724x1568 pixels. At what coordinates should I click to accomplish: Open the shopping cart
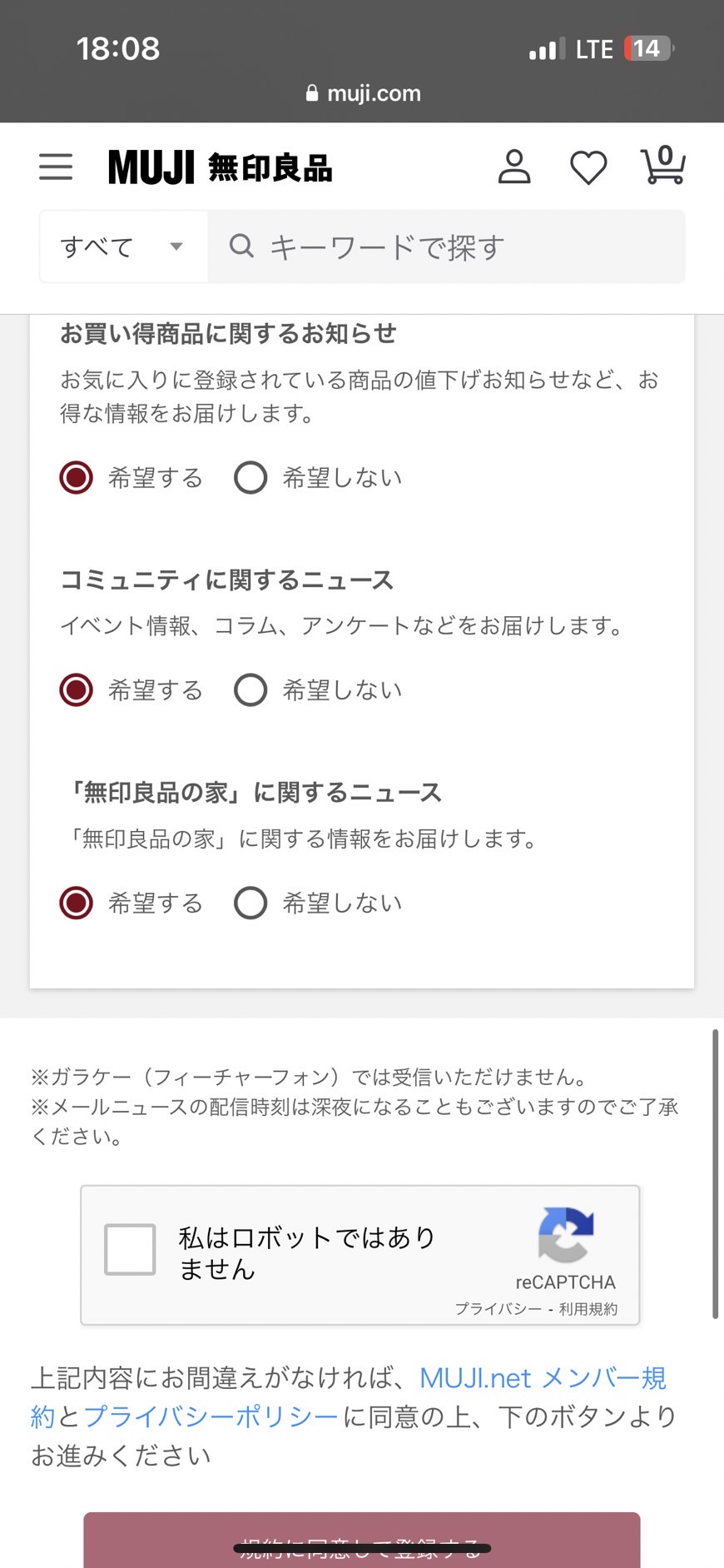(x=662, y=165)
